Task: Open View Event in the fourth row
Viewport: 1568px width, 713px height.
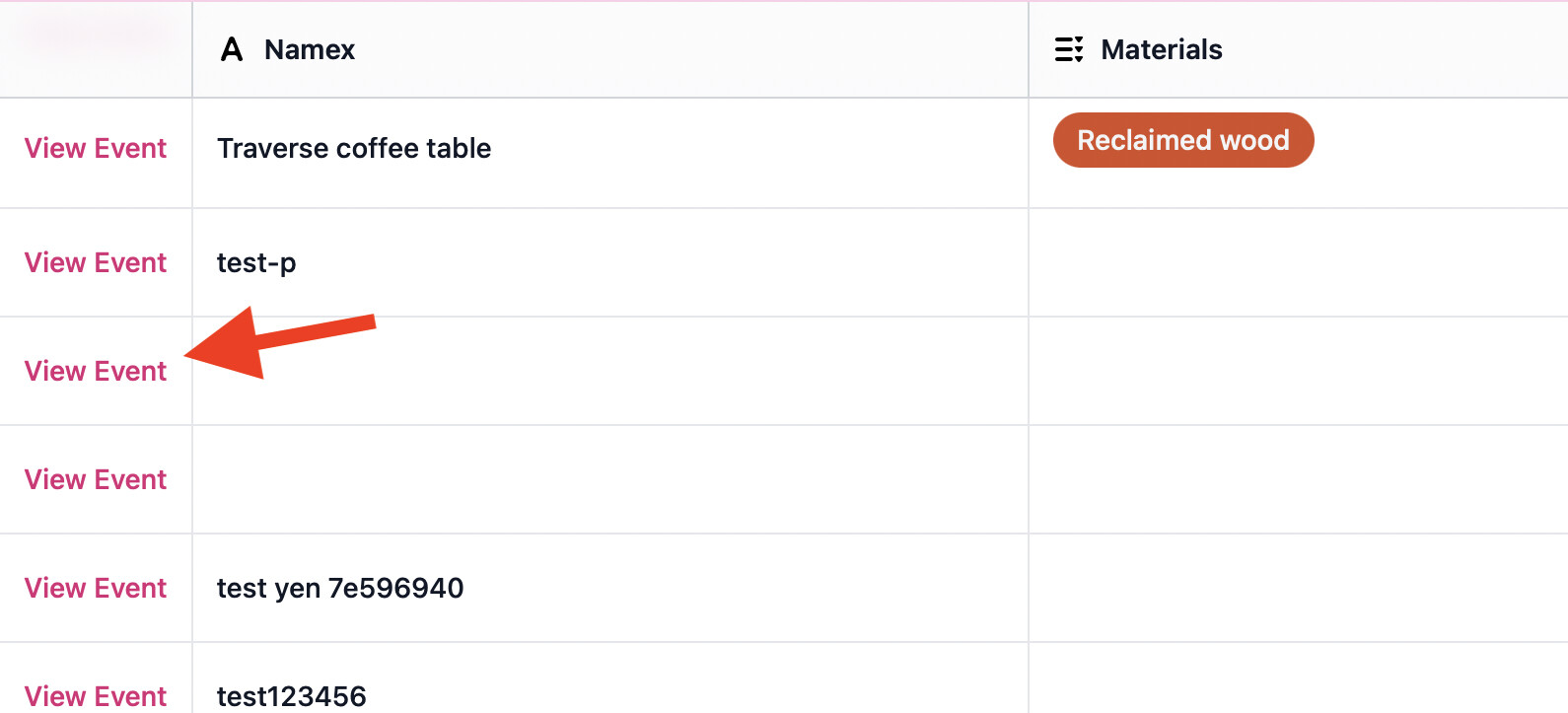Action: tap(96, 479)
